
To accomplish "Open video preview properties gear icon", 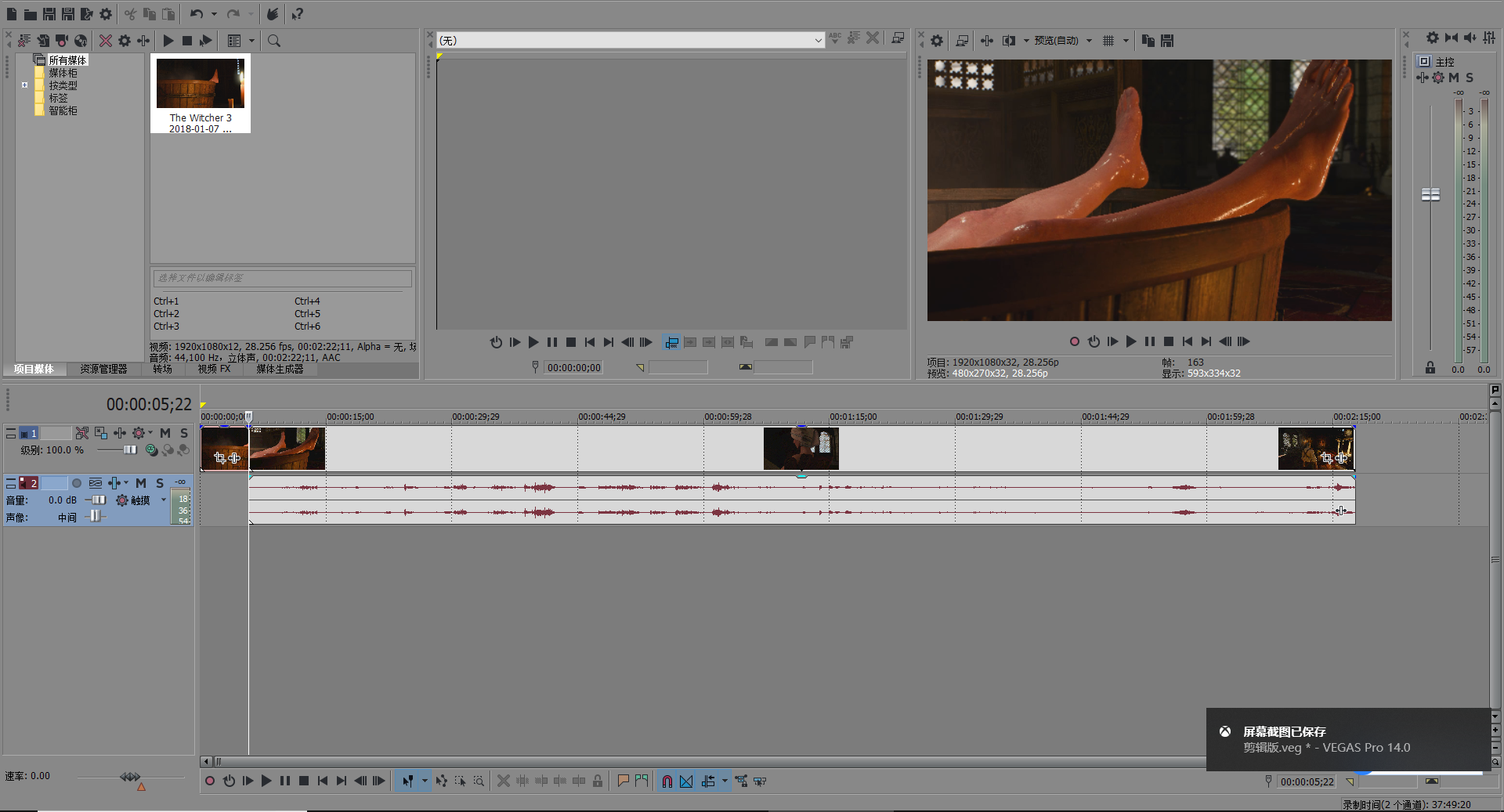I will (937, 41).
